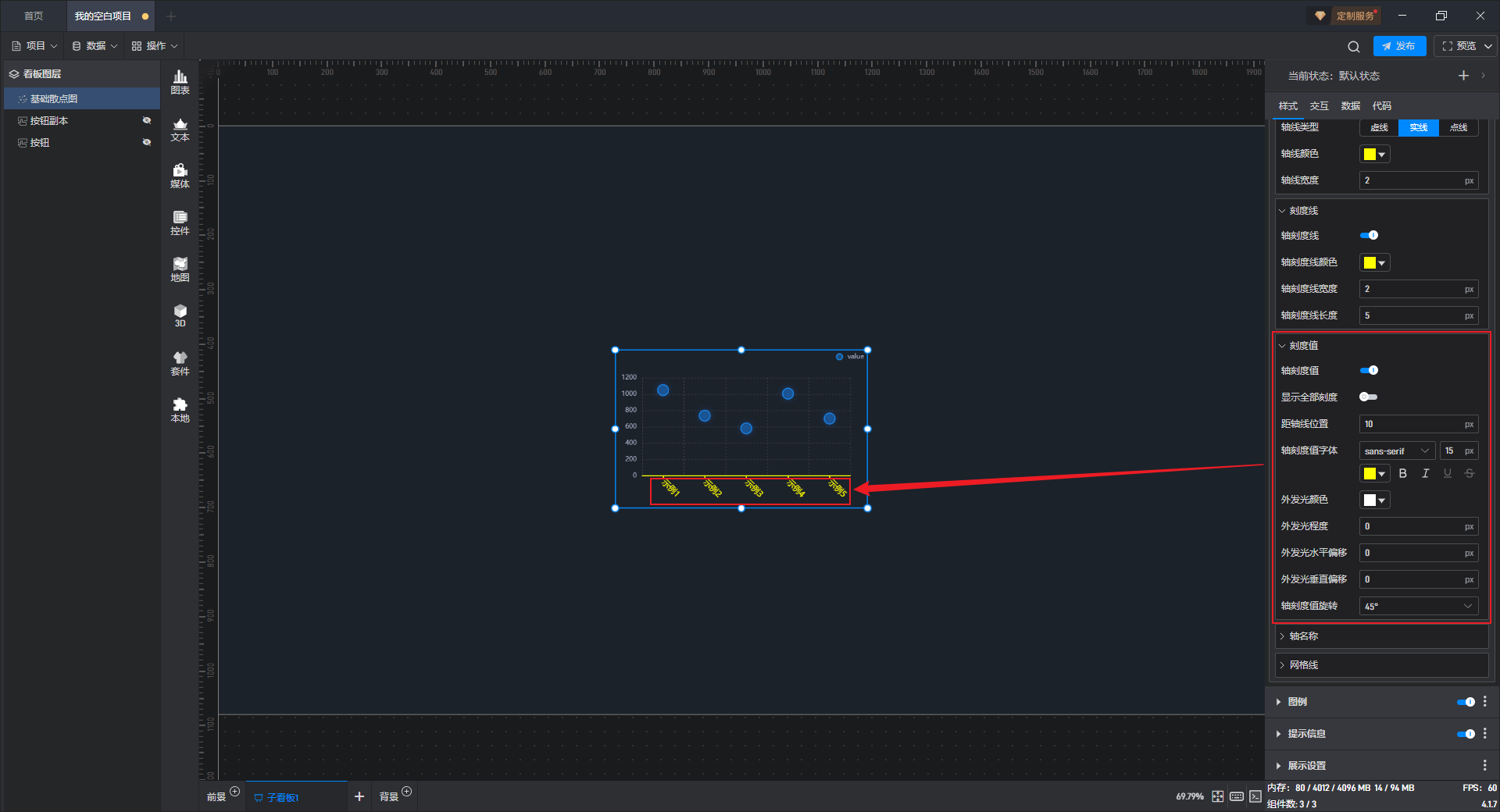Open the 本地 local components panel
This screenshot has width=1500, height=812.
[x=180, y=411]
